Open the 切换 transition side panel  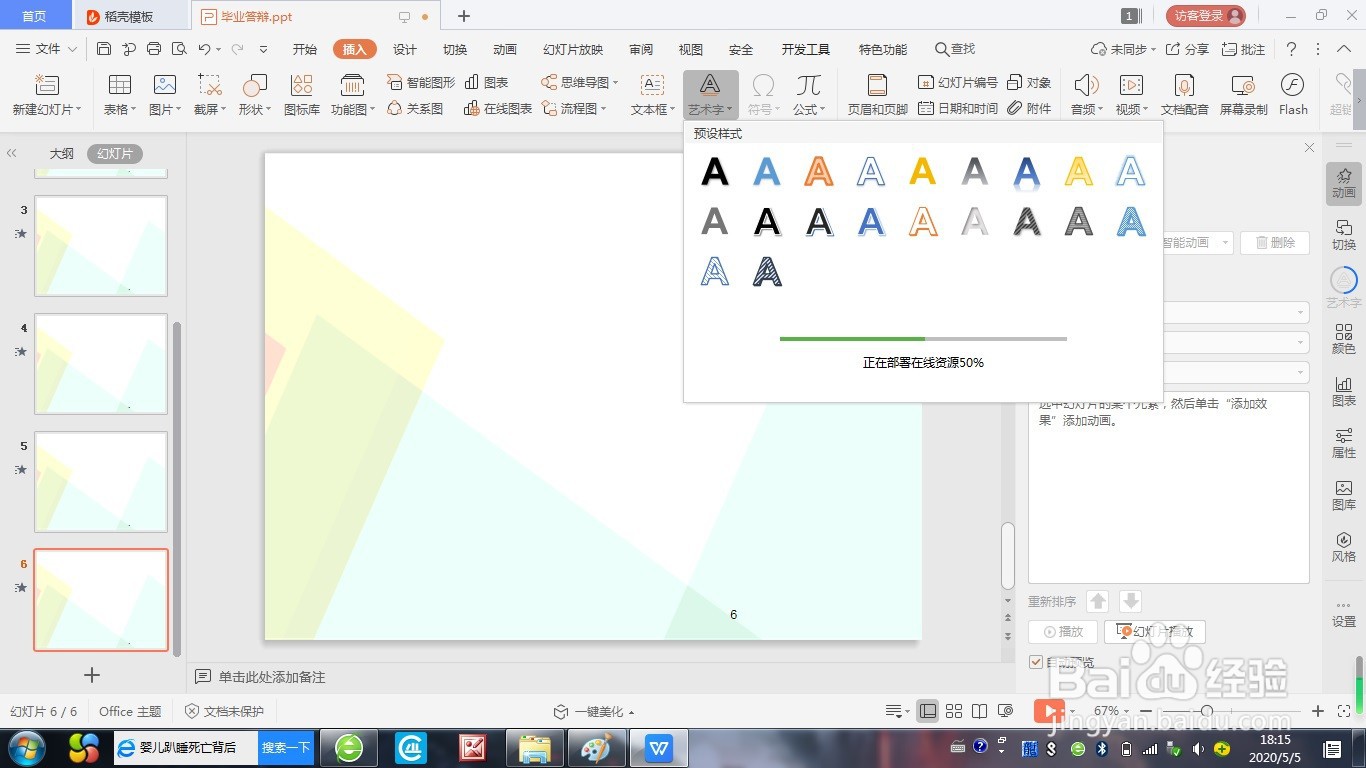click(x=1344, y=235)
